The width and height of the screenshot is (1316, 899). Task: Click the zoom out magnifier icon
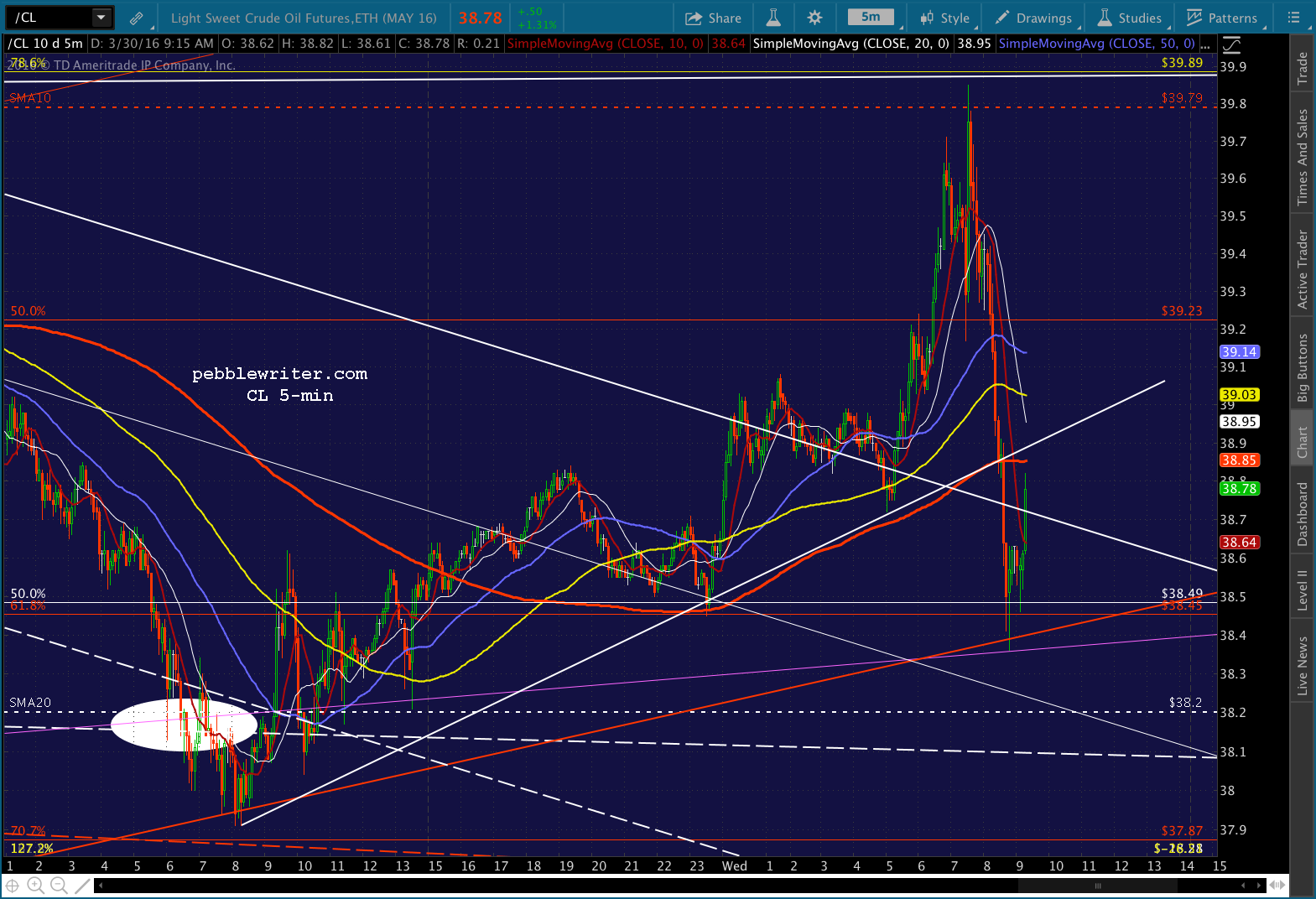click(x=59, y=885)
